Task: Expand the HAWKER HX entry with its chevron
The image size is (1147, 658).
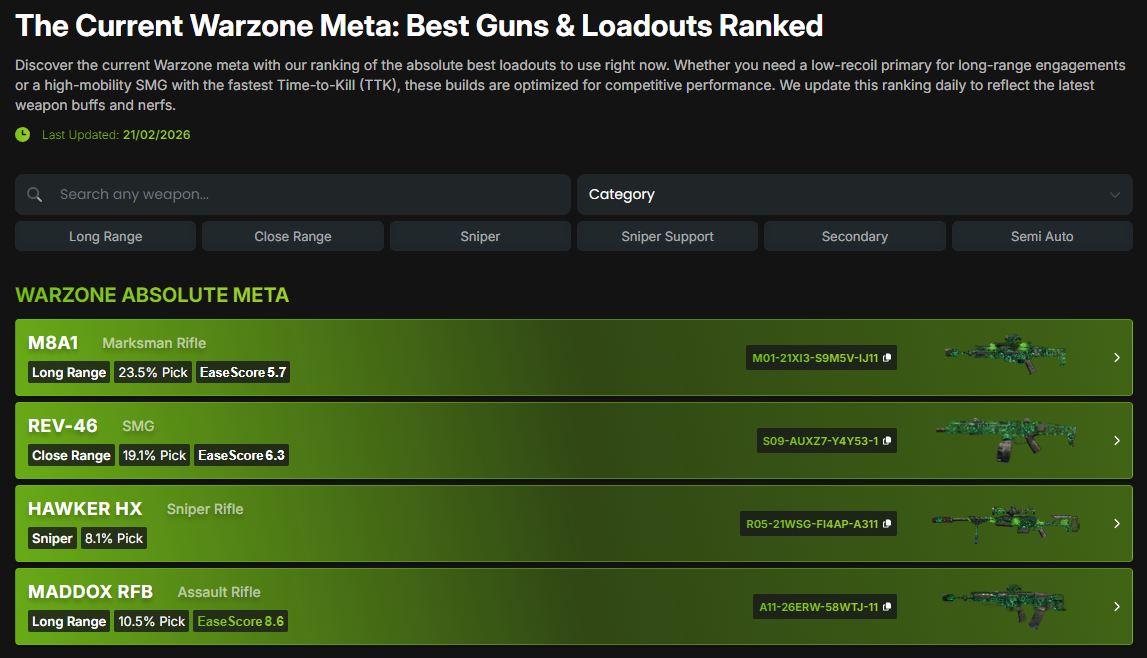Action: [x=1117, y=523]
